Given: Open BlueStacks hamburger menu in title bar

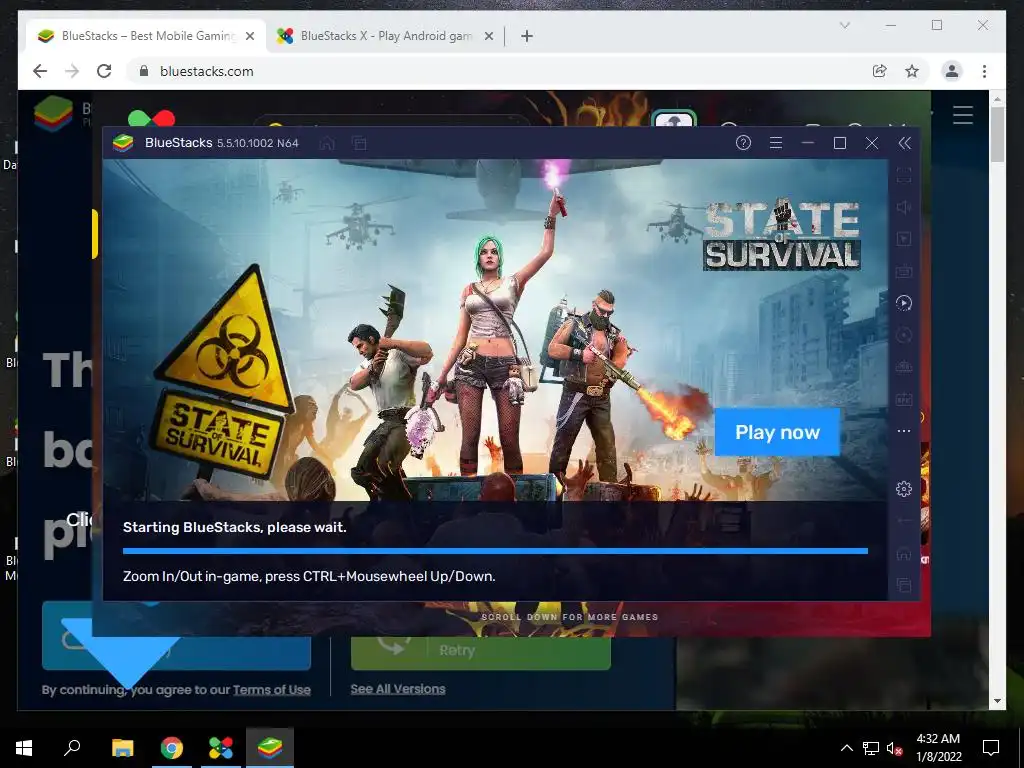Looking at the screenshot, I should (x=775, y=143).
